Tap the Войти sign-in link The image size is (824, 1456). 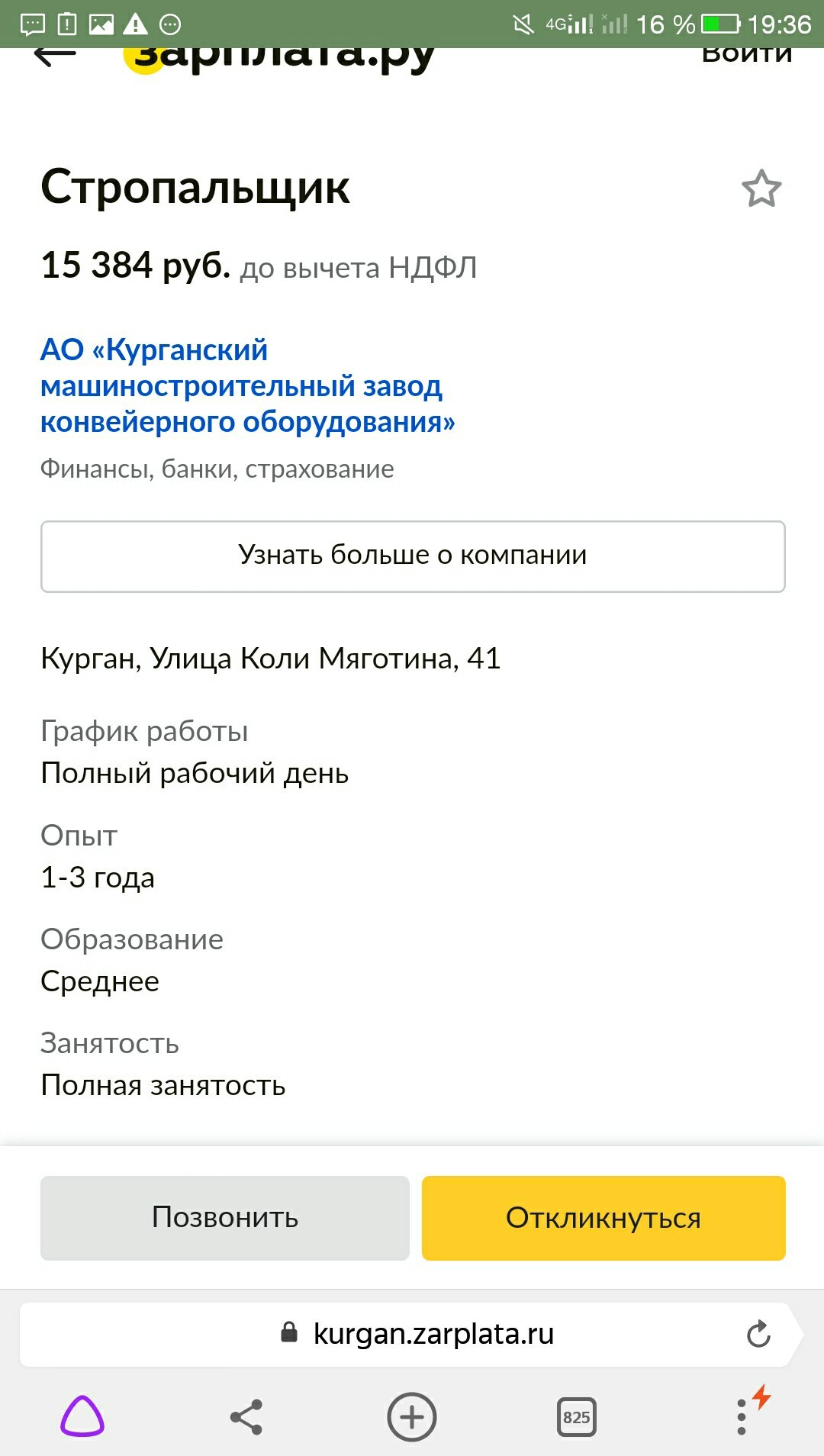(x=746, y=55)
